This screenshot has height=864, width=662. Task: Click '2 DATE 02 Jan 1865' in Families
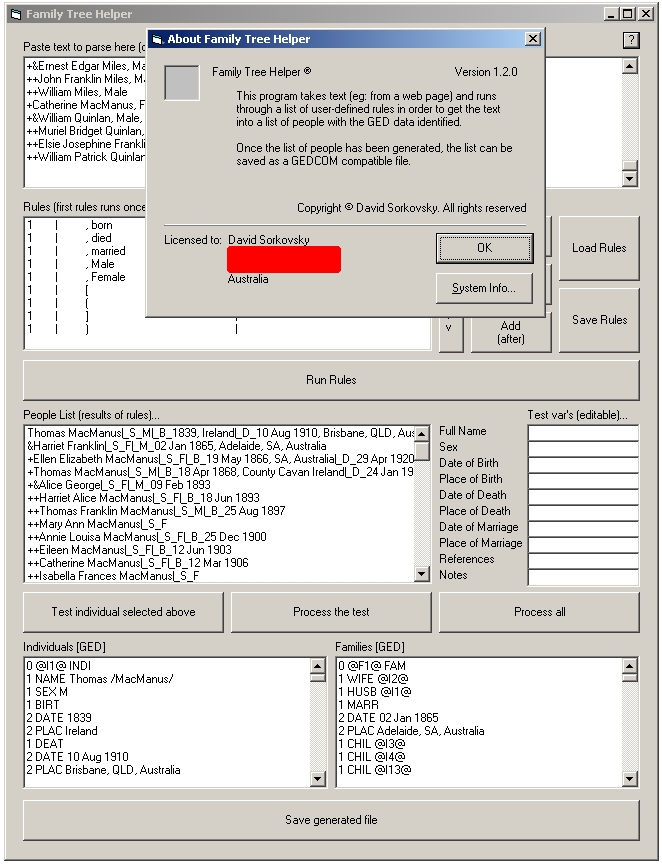click(x=389, y=718)
